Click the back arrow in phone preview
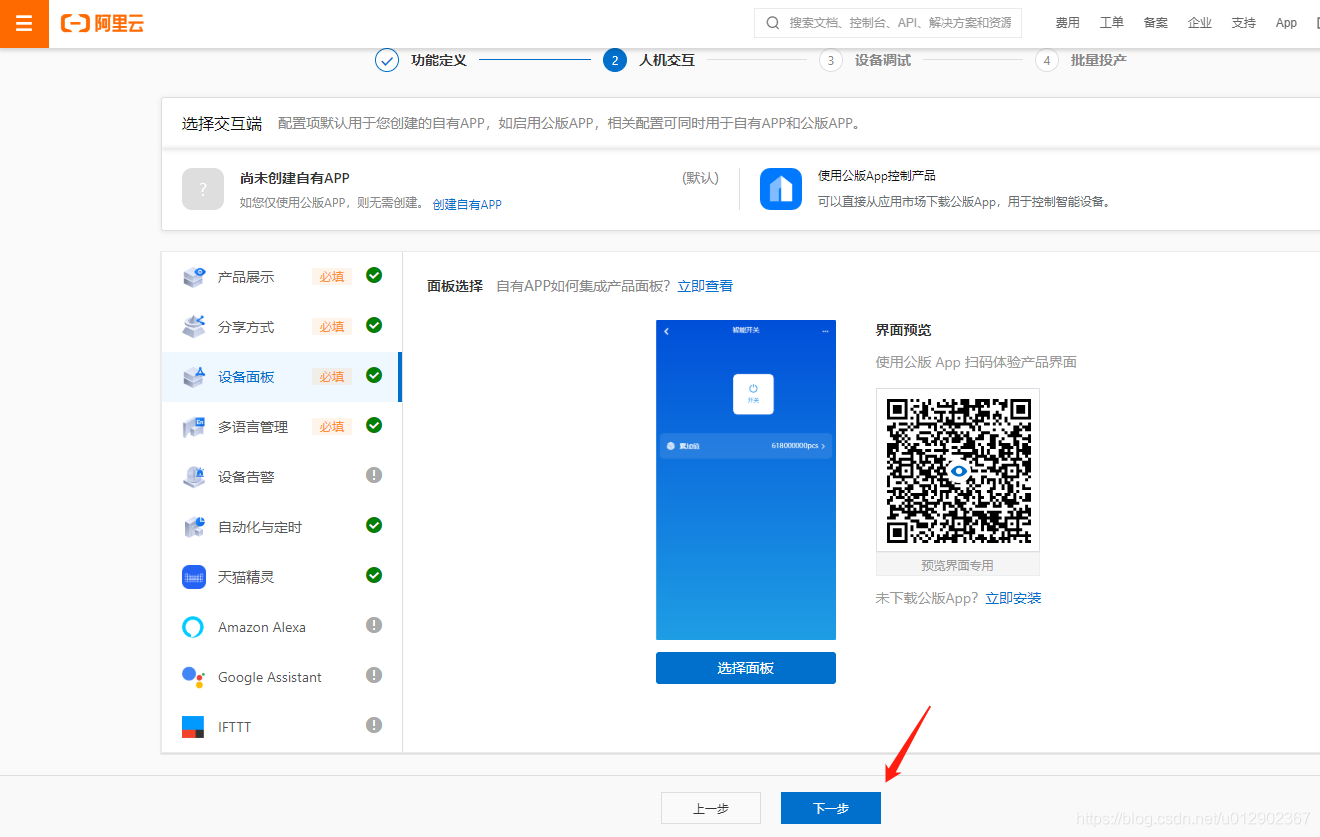This screenshot has width=1320, height=837. click(x=667, y=331)
